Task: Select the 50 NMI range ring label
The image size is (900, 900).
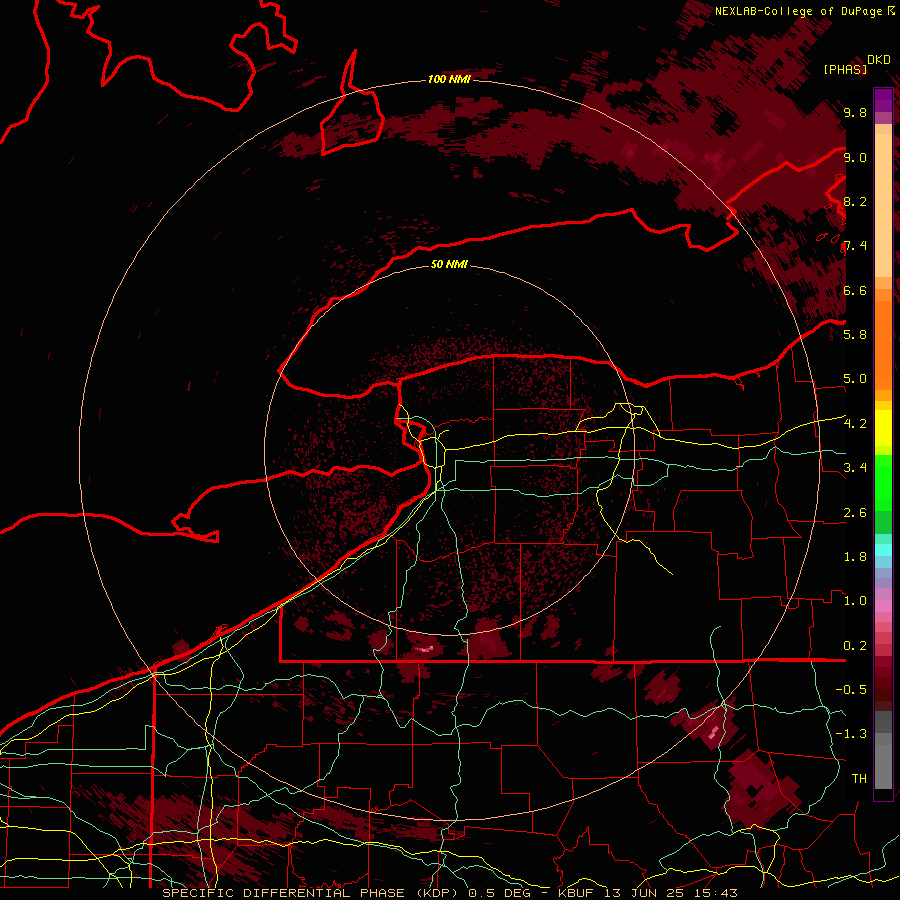Action: (449, 264)
